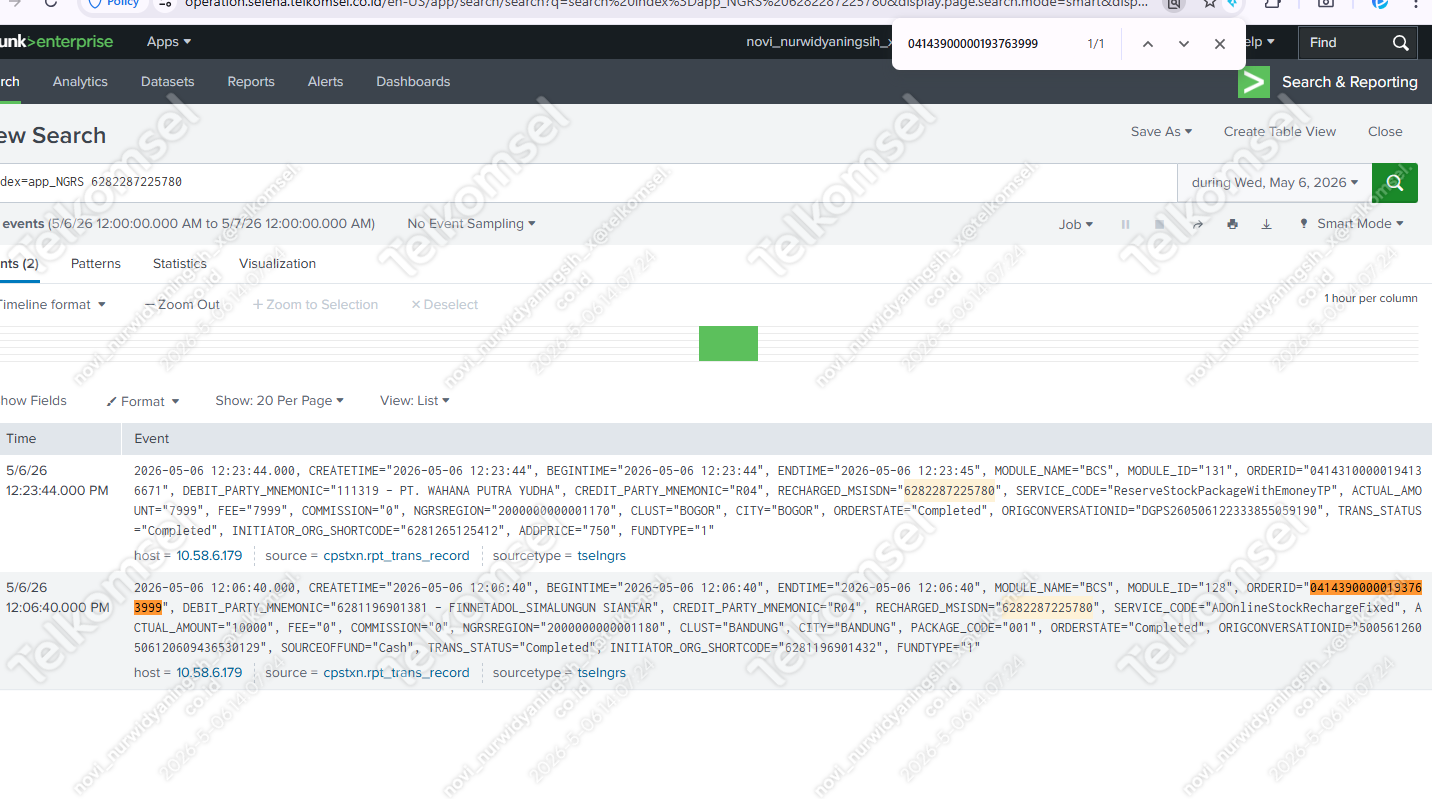Go to next find-in-page match
The image size is (1432, 799).
pos(1184,44)
